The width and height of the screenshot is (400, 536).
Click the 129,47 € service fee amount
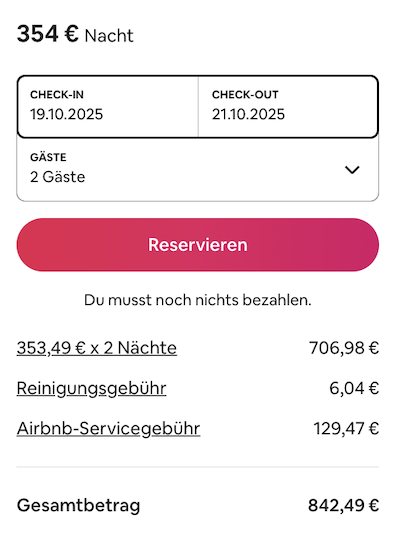[346, 428]
